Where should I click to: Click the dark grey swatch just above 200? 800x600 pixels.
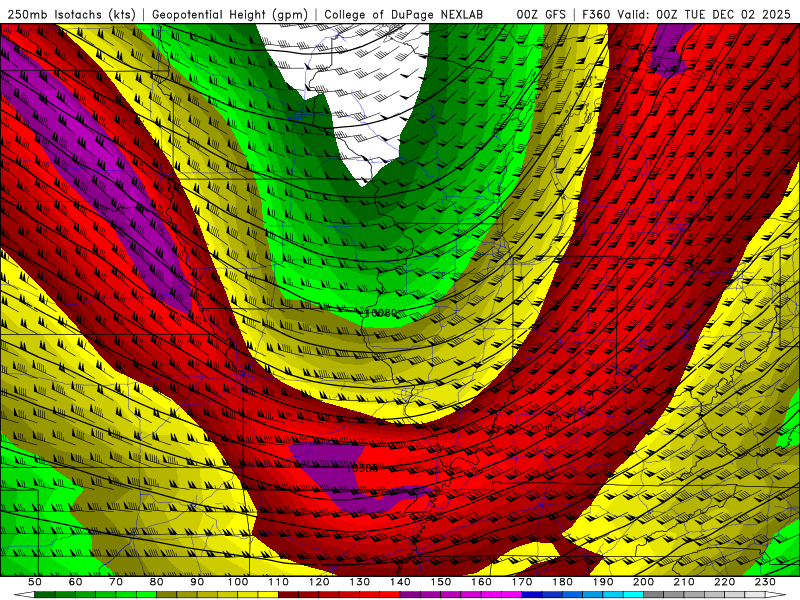[x=654, y=594]
